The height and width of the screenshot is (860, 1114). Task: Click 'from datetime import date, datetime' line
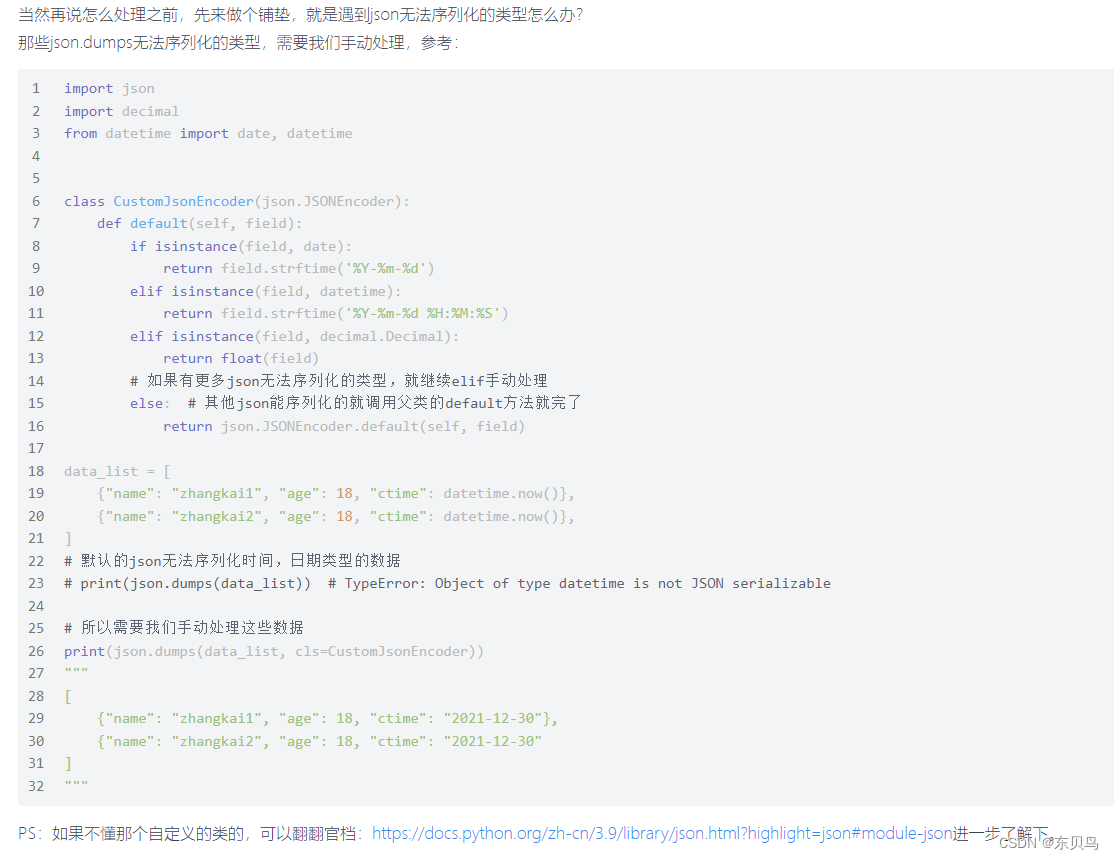(208, 133)
